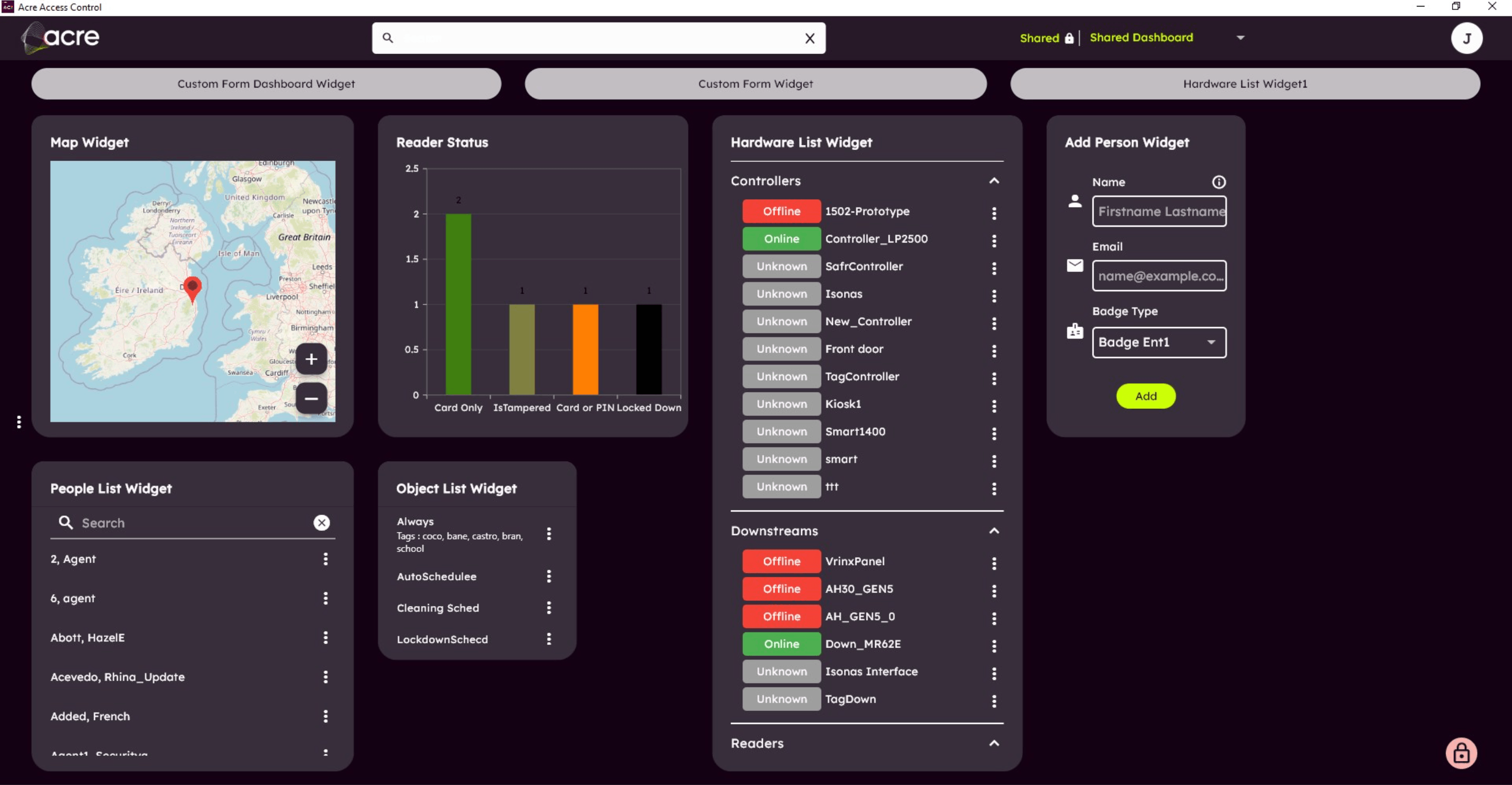Click the Online status of Controller_LP2500
Image resolution: width=1512 pixels, height=785 pixels.
tap(781, 239)
